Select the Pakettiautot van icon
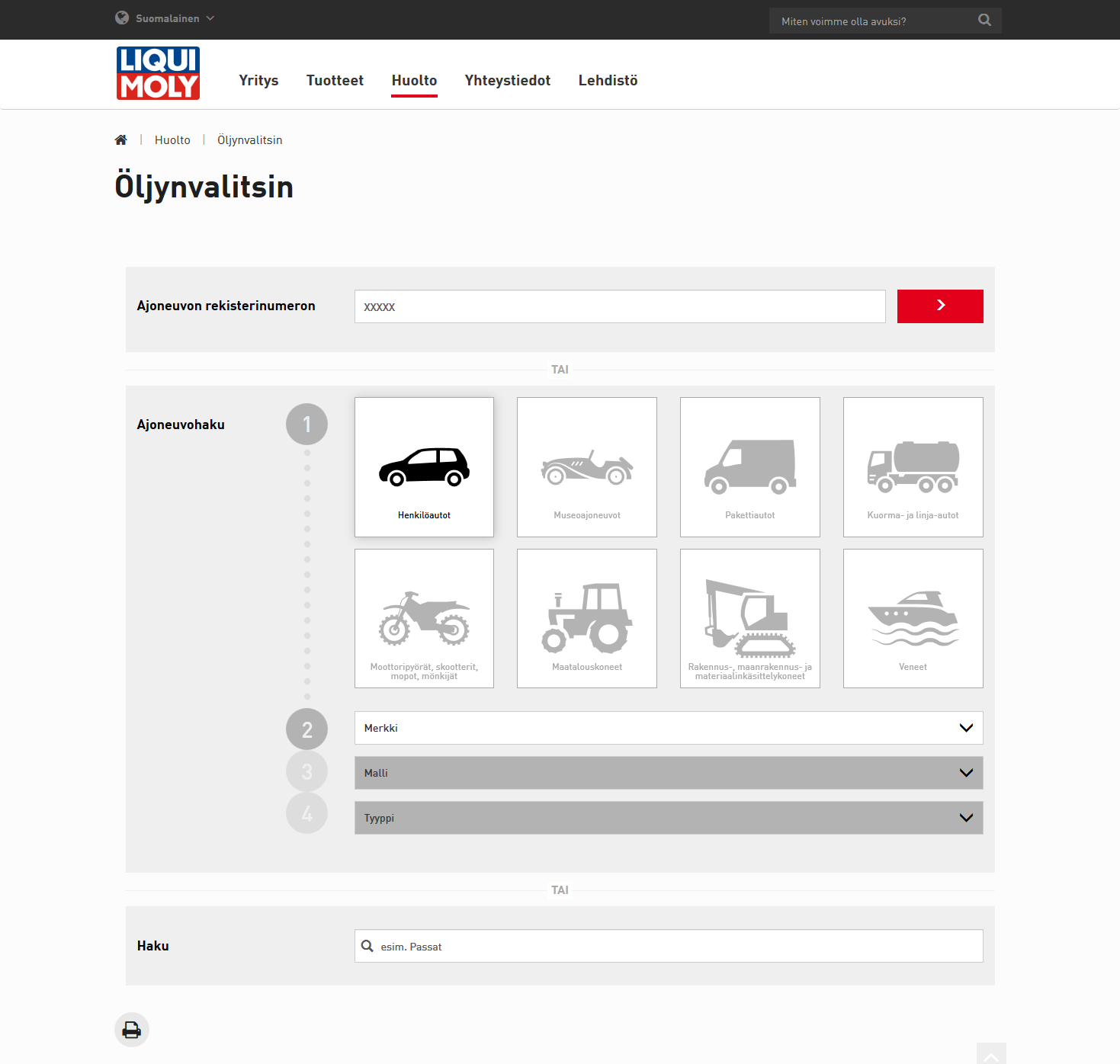The height and width of the screenshot is (1064, 1120). [749, 466]
